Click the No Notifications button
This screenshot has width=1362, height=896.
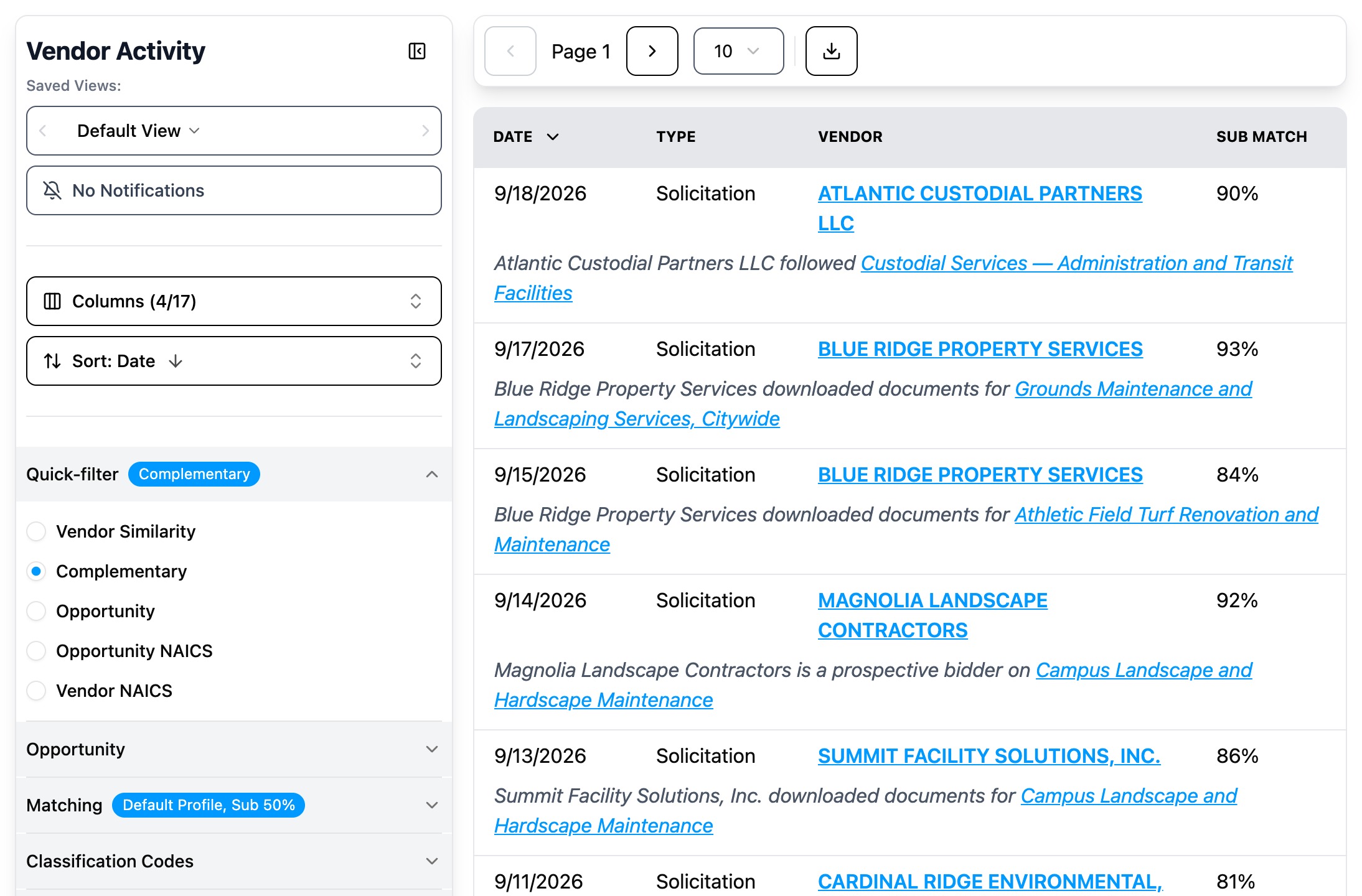pyautogui.click(x=234, y=190)
